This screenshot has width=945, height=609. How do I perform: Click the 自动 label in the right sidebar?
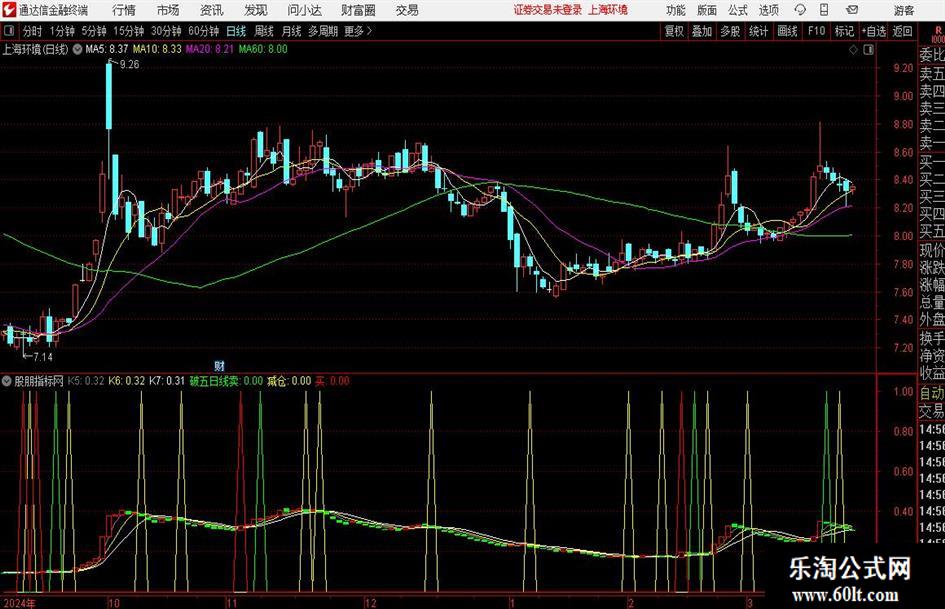[x=932, y=393]
